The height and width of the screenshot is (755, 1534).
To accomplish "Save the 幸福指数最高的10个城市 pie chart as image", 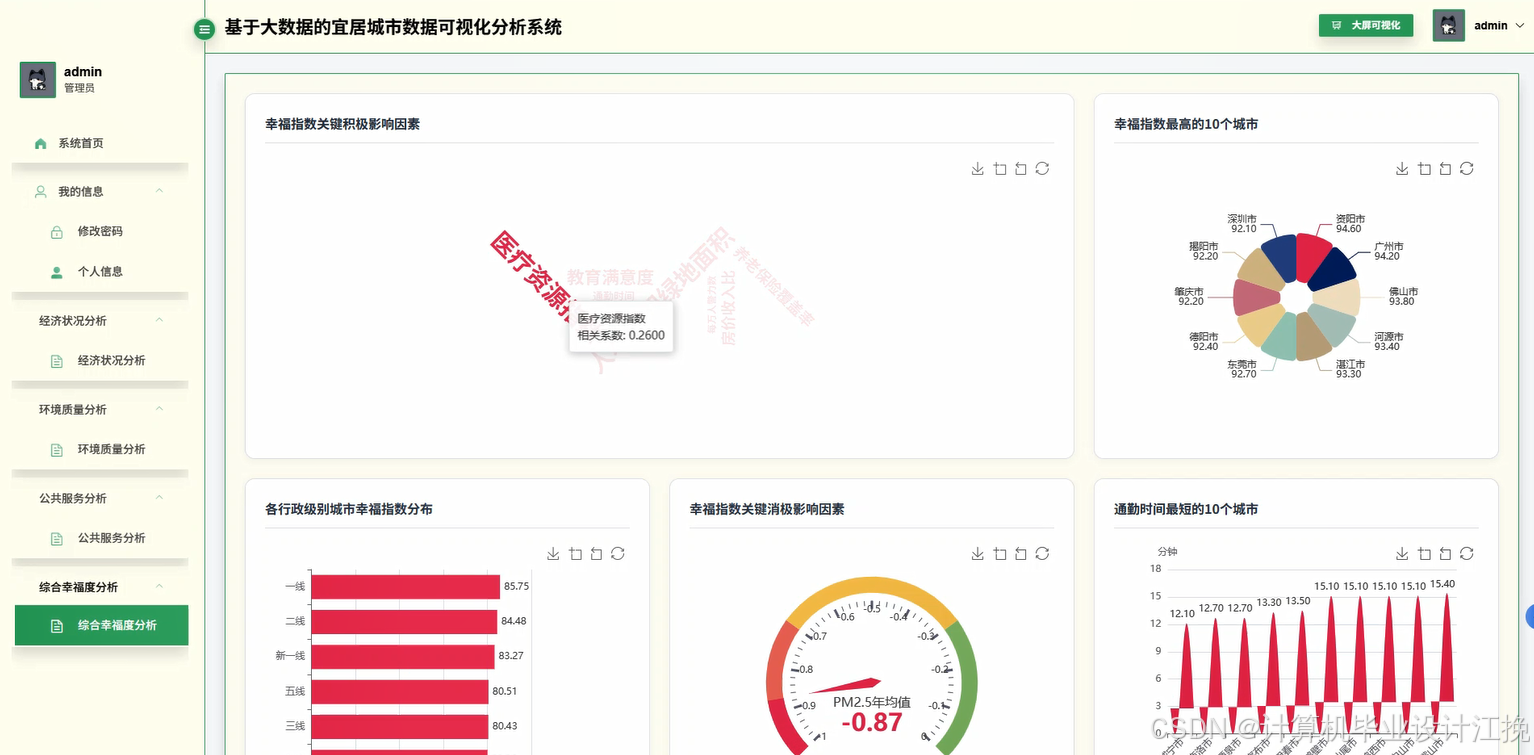I will click(1402, 169).
